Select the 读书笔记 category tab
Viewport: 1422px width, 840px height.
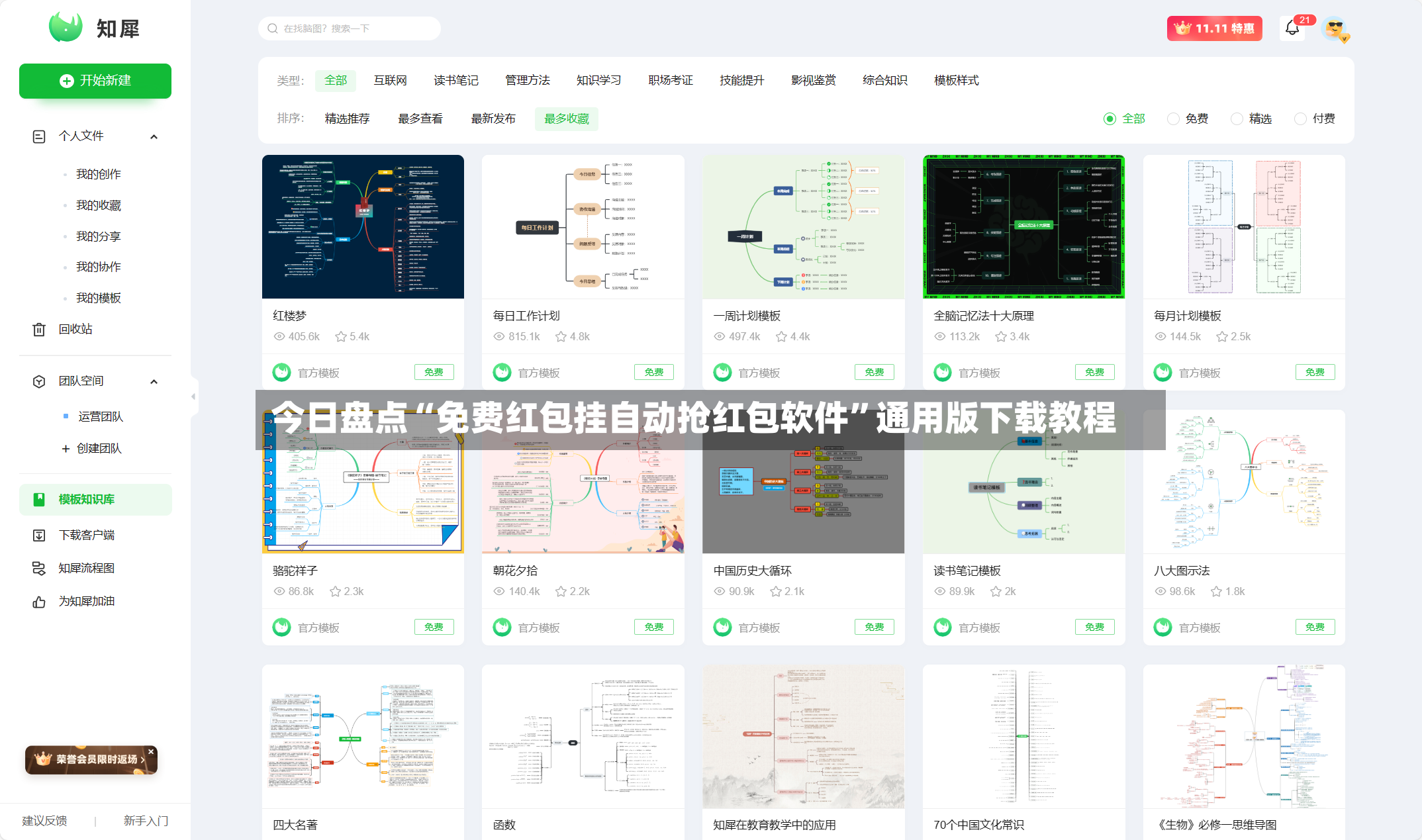456,81
